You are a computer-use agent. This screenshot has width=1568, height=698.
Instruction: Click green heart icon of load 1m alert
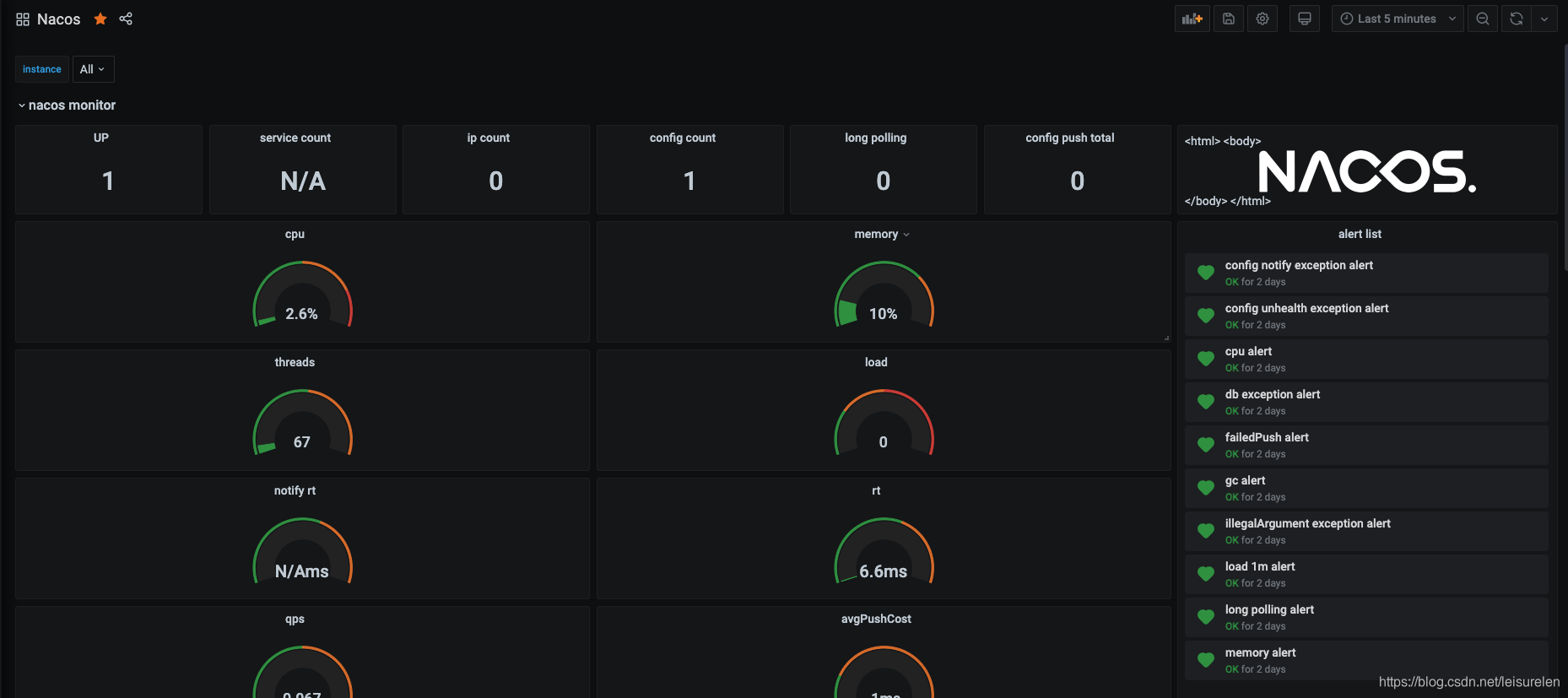pos(1206,574)
